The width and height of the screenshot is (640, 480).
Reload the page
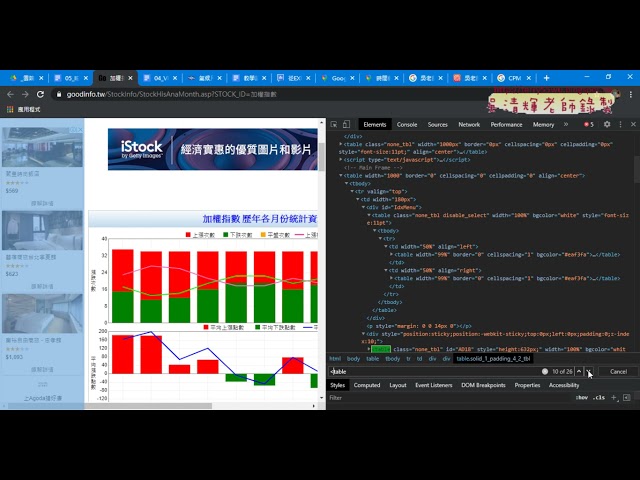pos(40,94)
